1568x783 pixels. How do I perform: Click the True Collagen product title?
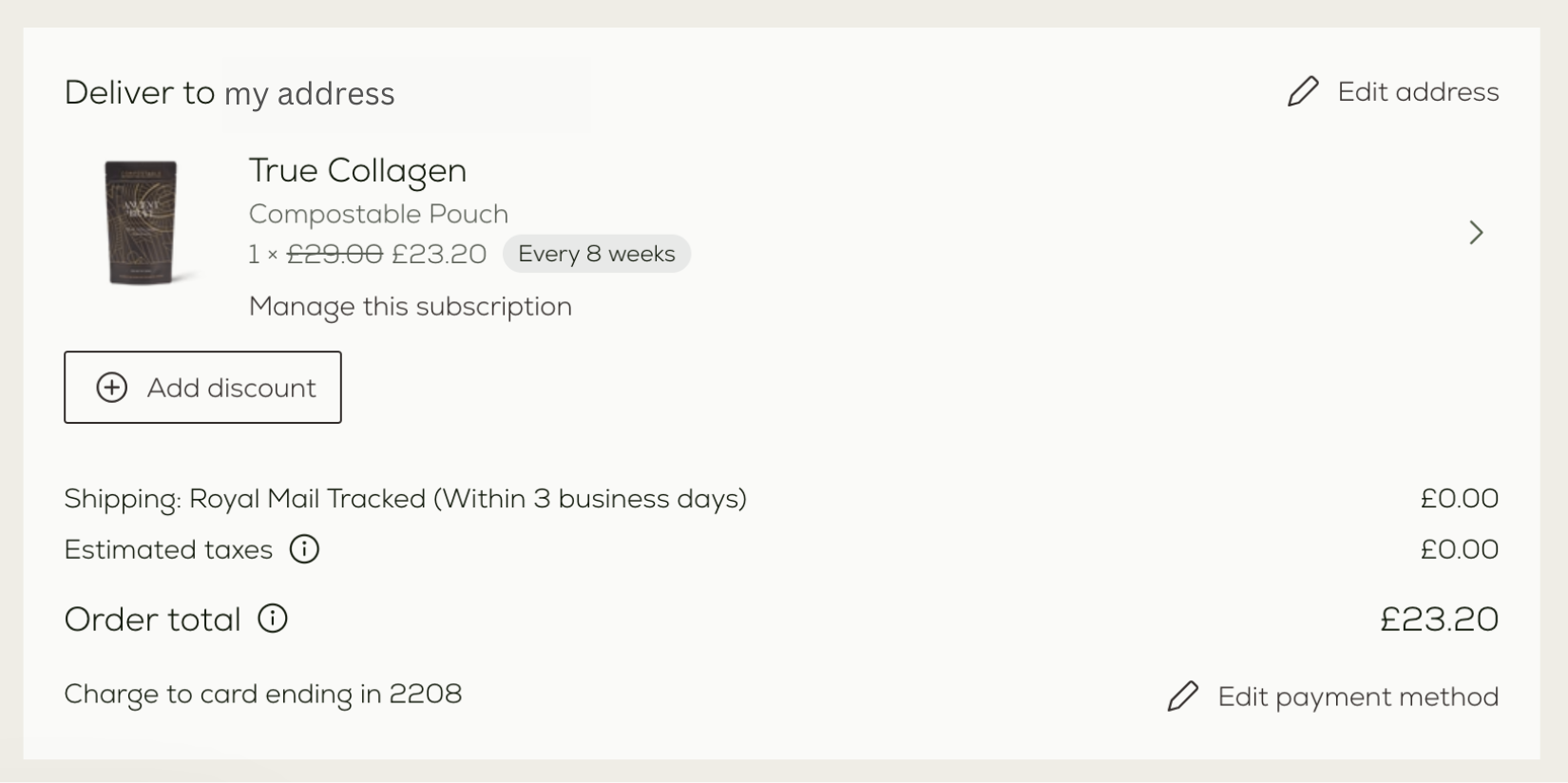tap(357, 171)
